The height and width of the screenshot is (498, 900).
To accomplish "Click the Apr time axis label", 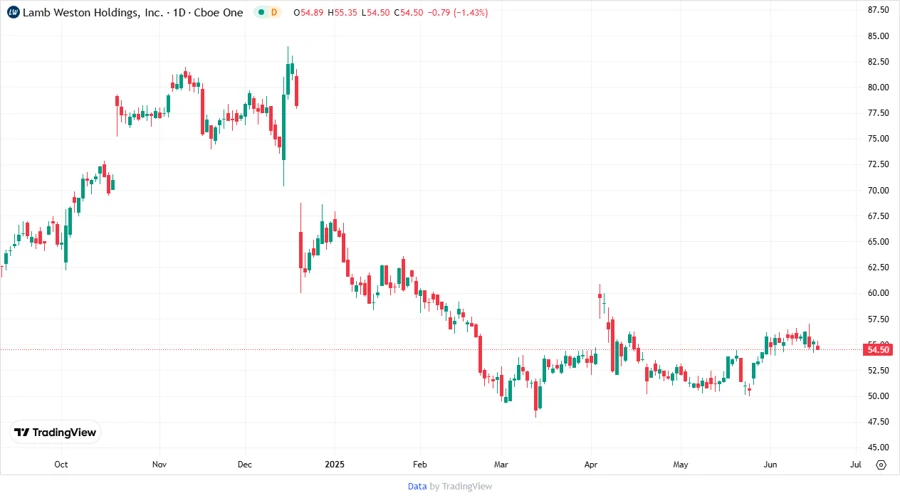I will (591, 464).
